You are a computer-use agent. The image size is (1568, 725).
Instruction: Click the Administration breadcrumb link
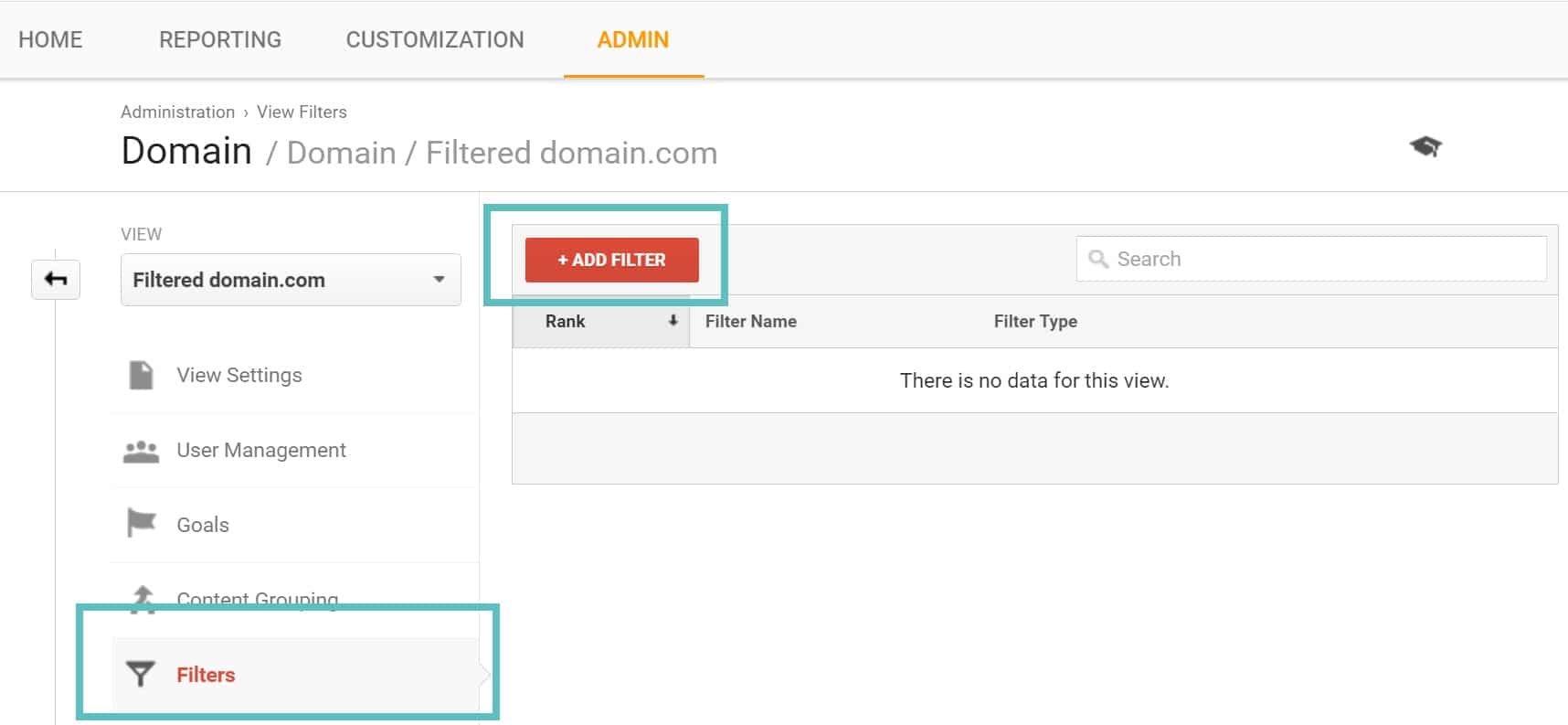177,112
